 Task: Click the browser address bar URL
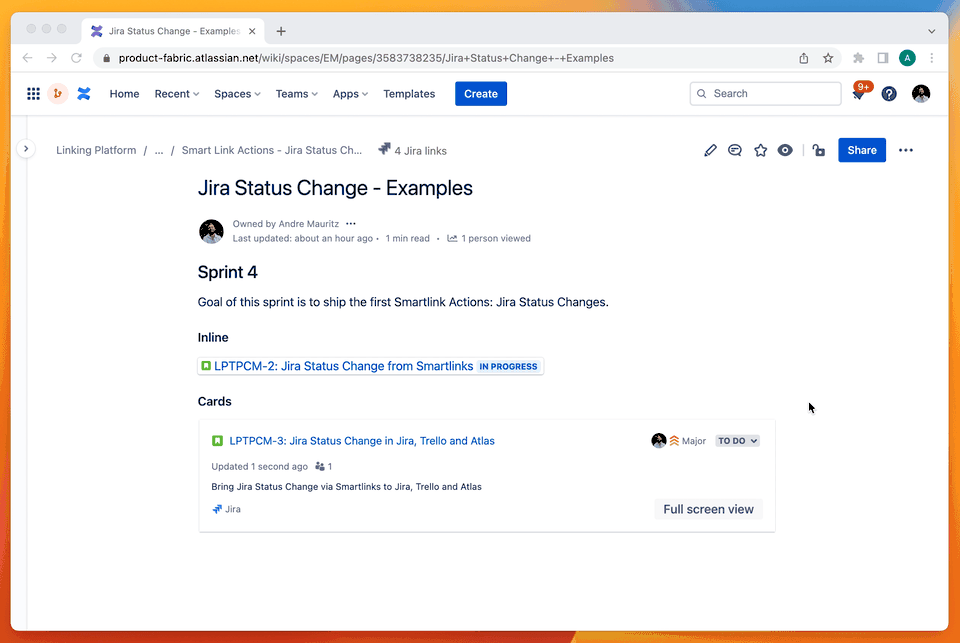366,58
